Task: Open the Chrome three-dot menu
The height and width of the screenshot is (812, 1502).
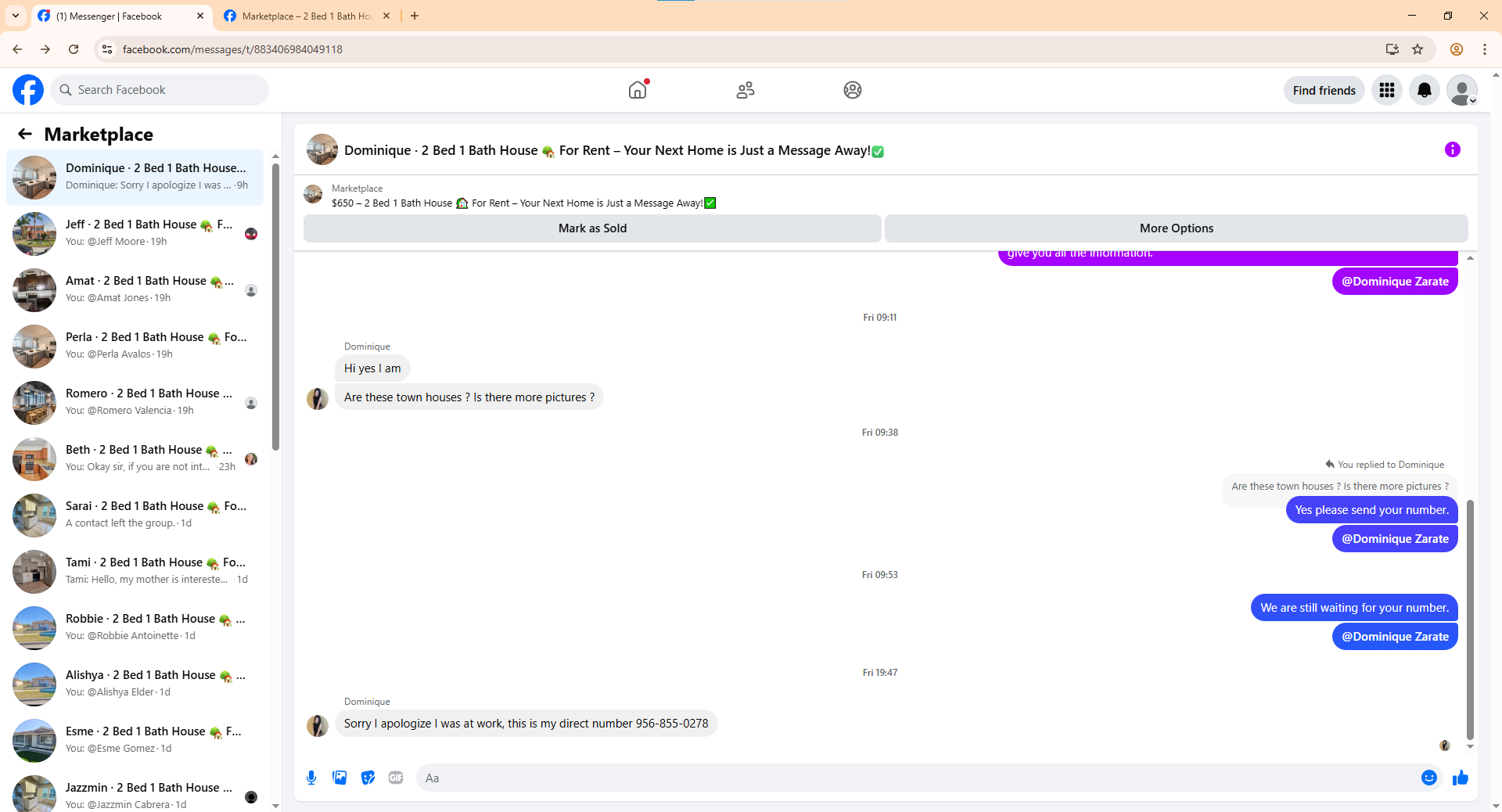Action: point(1485,49)
